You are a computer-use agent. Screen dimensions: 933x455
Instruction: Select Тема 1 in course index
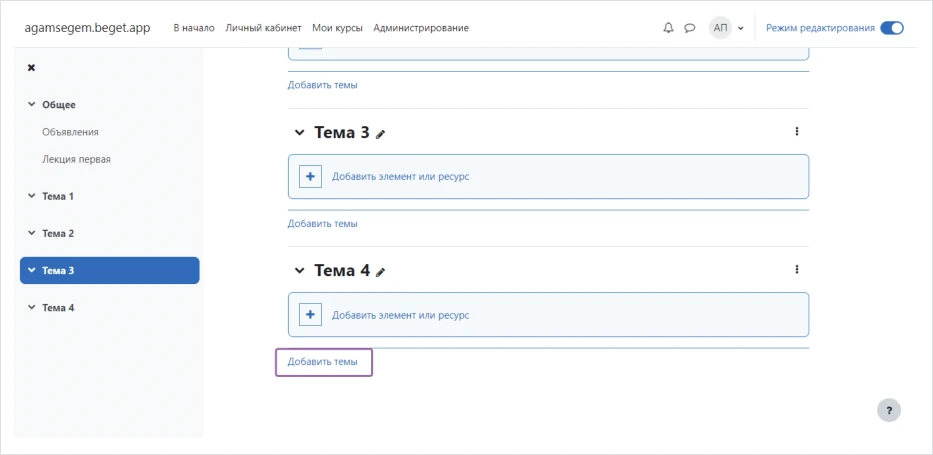coord(58,196)
